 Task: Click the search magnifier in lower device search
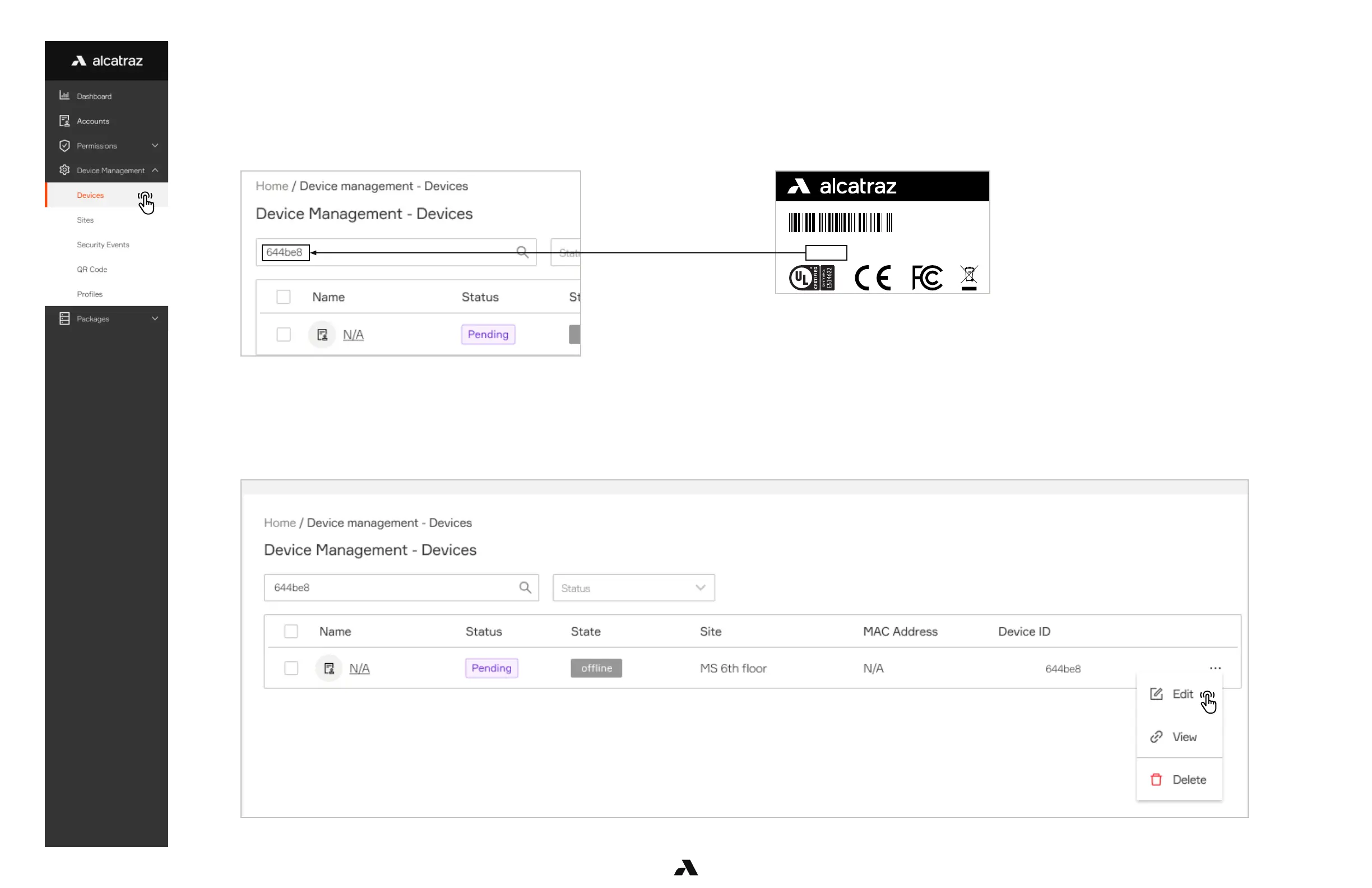tap(525, 588)
